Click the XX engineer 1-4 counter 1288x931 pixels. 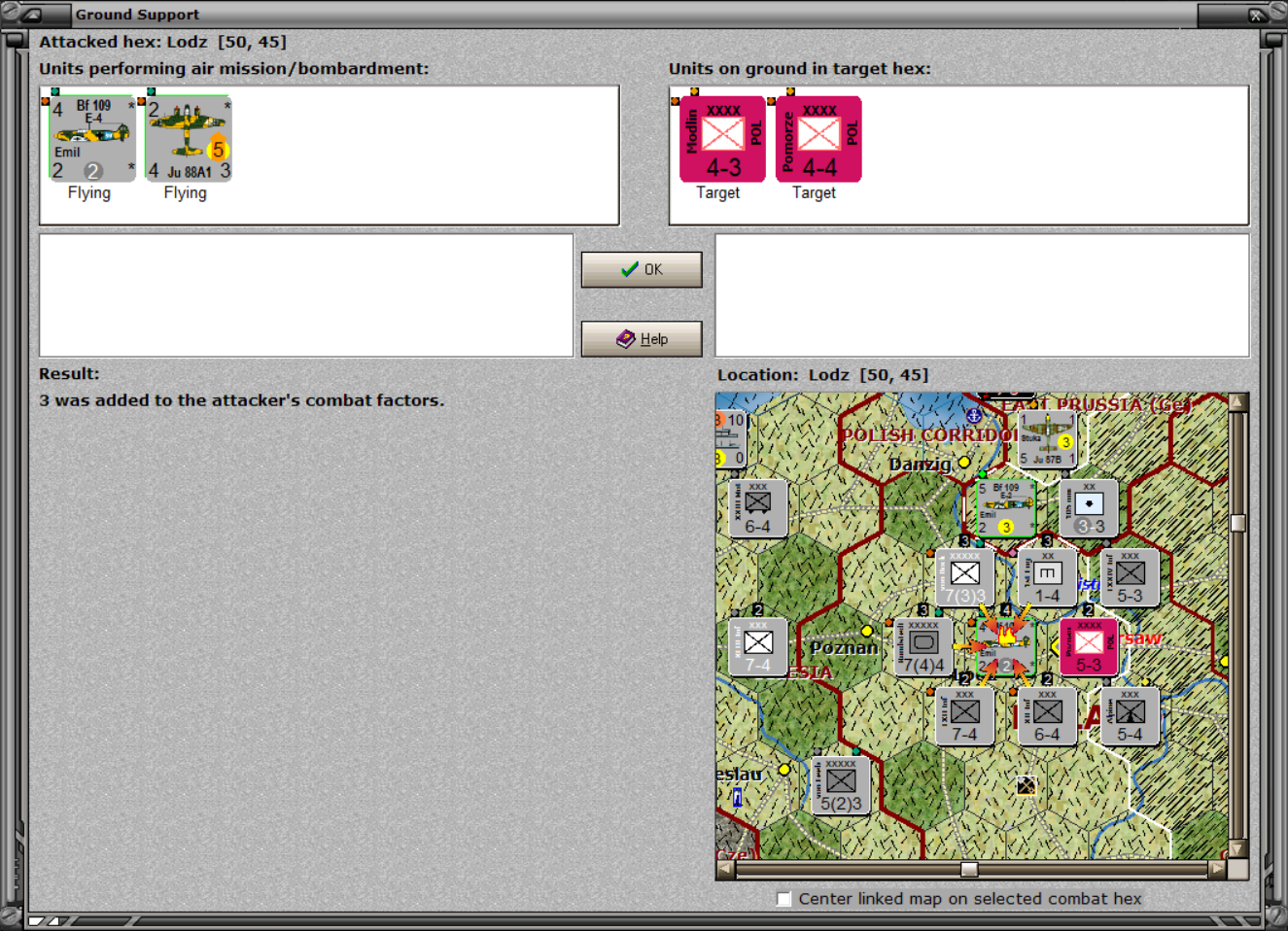(1047, 577)
